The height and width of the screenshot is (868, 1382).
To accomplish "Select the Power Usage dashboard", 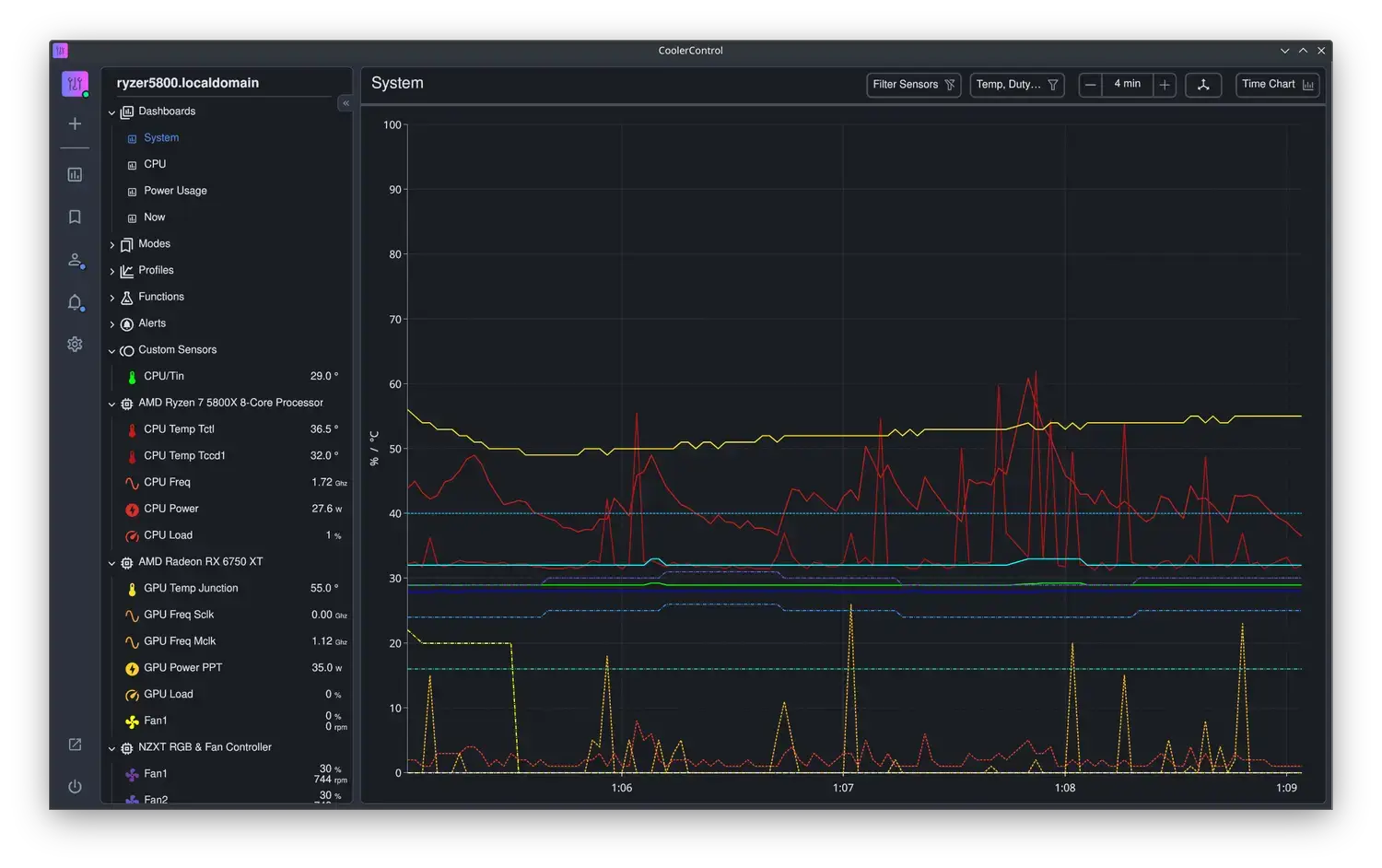I will pos(175,191).
